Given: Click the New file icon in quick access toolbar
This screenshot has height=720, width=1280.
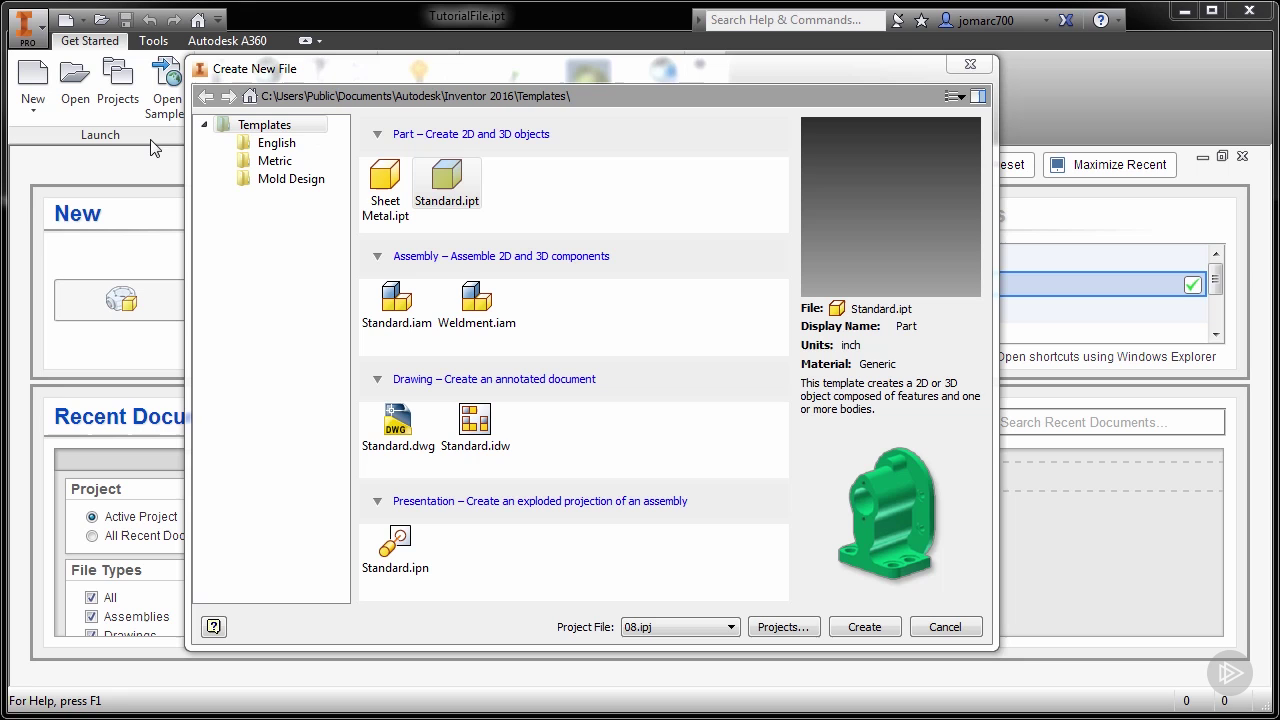Looking at the screenshot, I should (x=65, y=20).
